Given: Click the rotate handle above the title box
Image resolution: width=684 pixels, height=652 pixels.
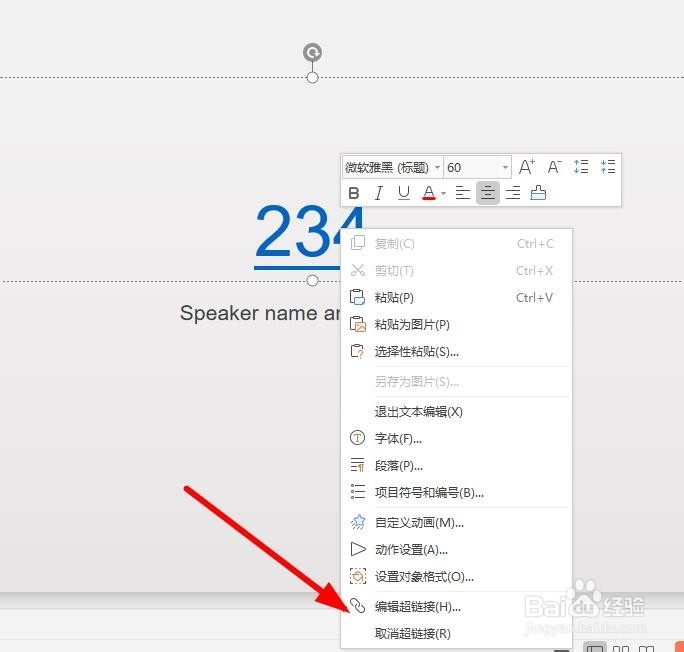Looking at the screenshot, I should pos(312,52).
